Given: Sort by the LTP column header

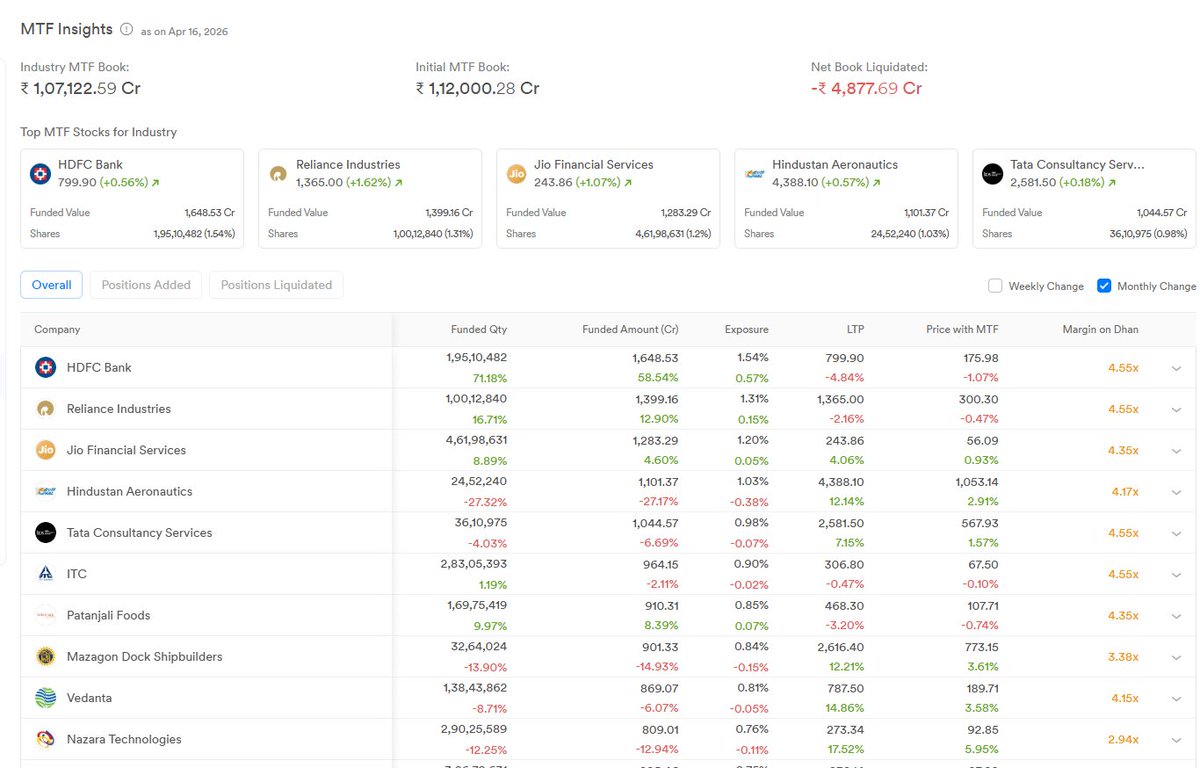Looking at the screenshot, I should pos(854,329).
